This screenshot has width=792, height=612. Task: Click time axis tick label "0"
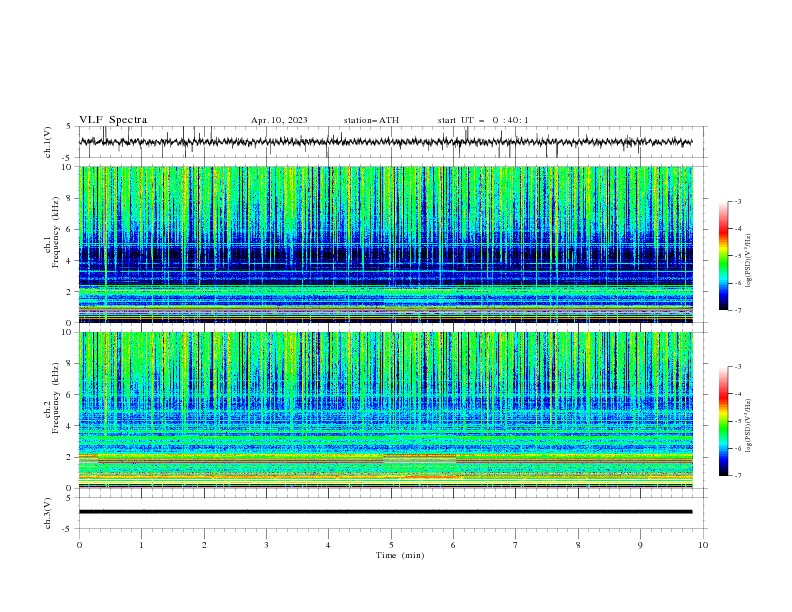pos(79,545)
